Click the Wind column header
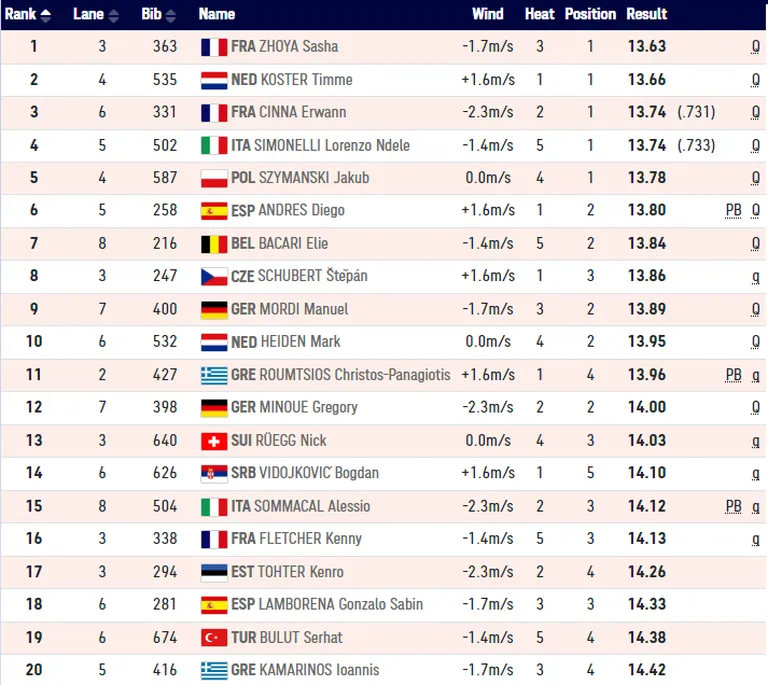Viewport: 768px width, 685px height. (487, 14)
